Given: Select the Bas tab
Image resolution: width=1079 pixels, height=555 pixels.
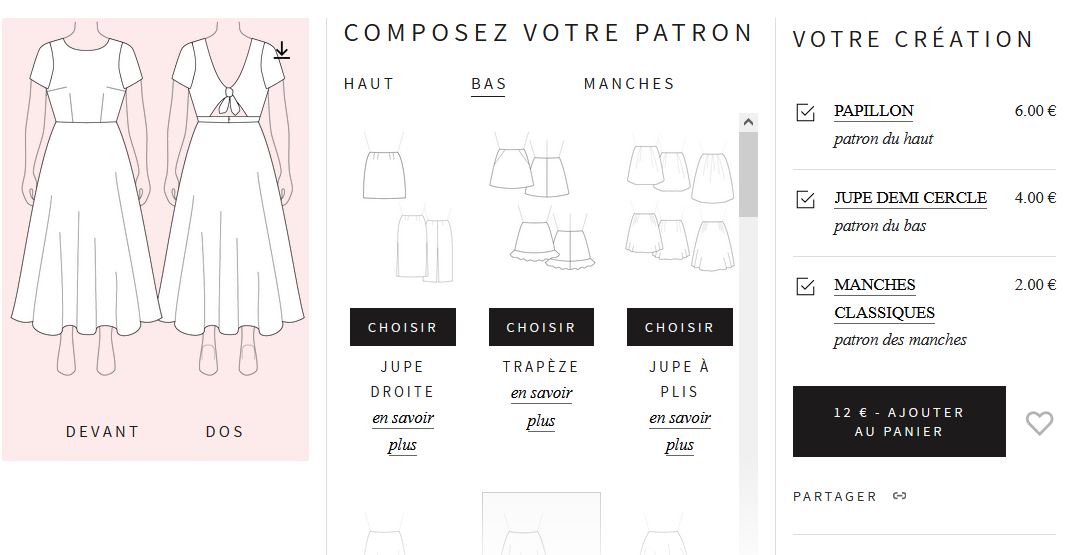Looking at the screenshot, I should pos(489,84).
